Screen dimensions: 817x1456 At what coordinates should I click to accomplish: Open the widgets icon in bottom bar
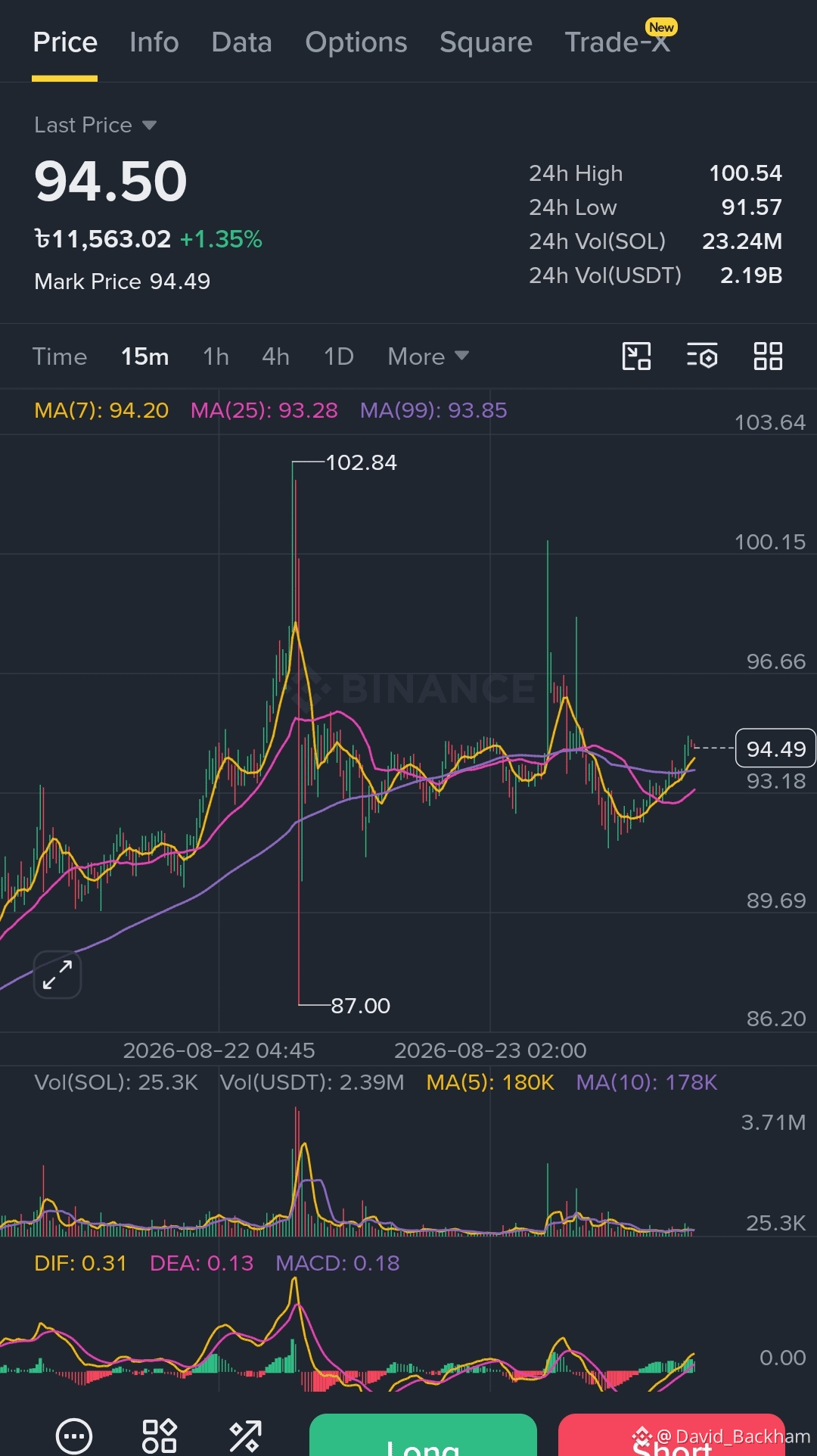click(160, 1436)
